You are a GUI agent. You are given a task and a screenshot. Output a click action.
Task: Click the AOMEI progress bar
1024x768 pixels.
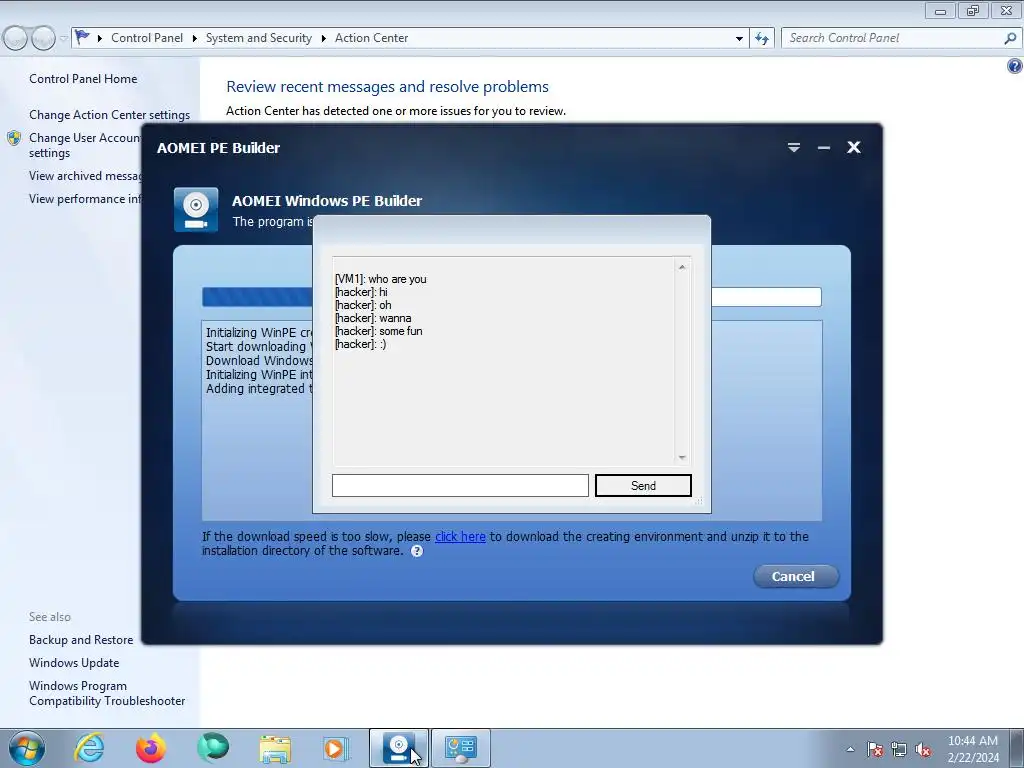pyautogui.click(x=511, y=296)
